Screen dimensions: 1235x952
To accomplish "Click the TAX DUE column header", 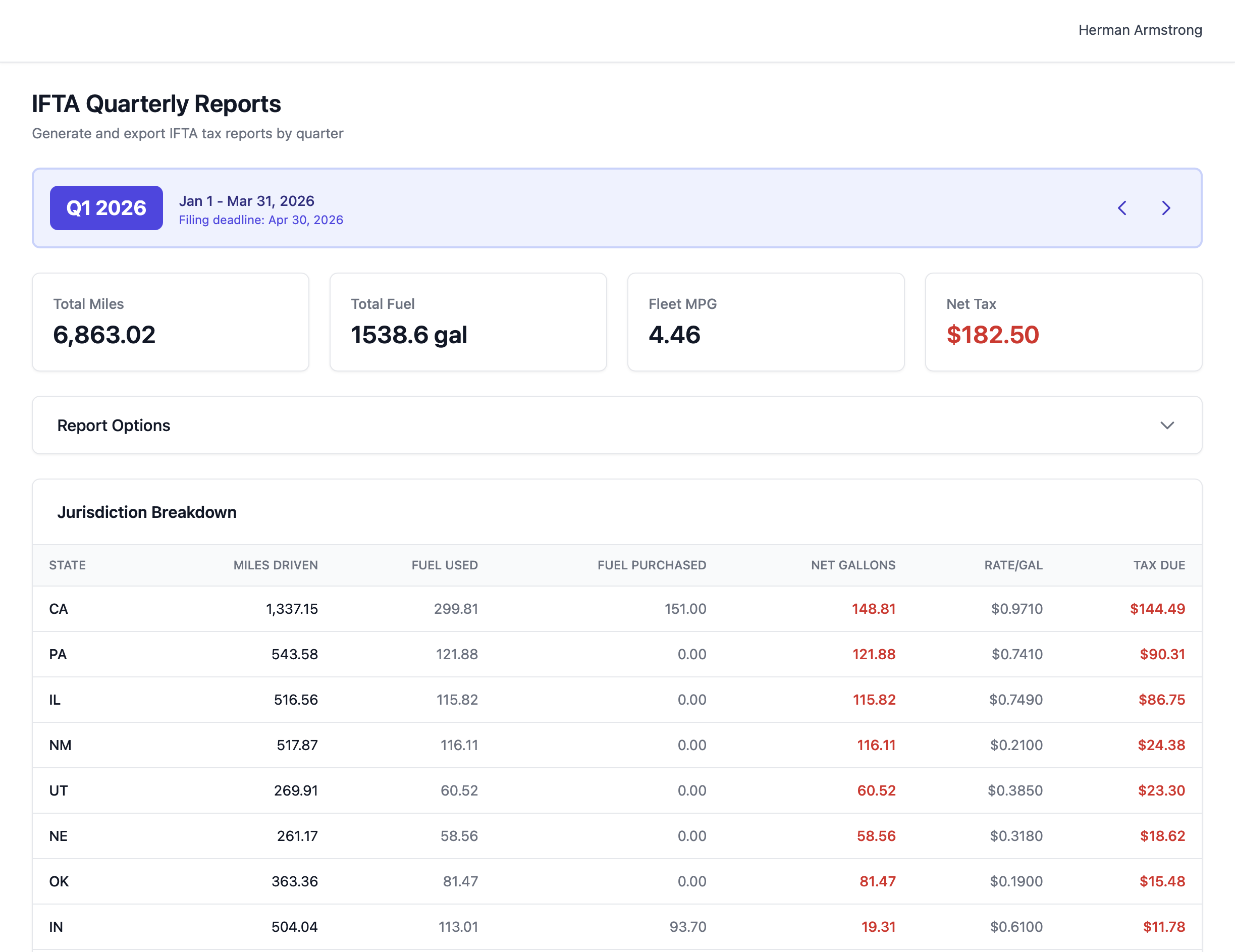I will (x=1159, y=565).
